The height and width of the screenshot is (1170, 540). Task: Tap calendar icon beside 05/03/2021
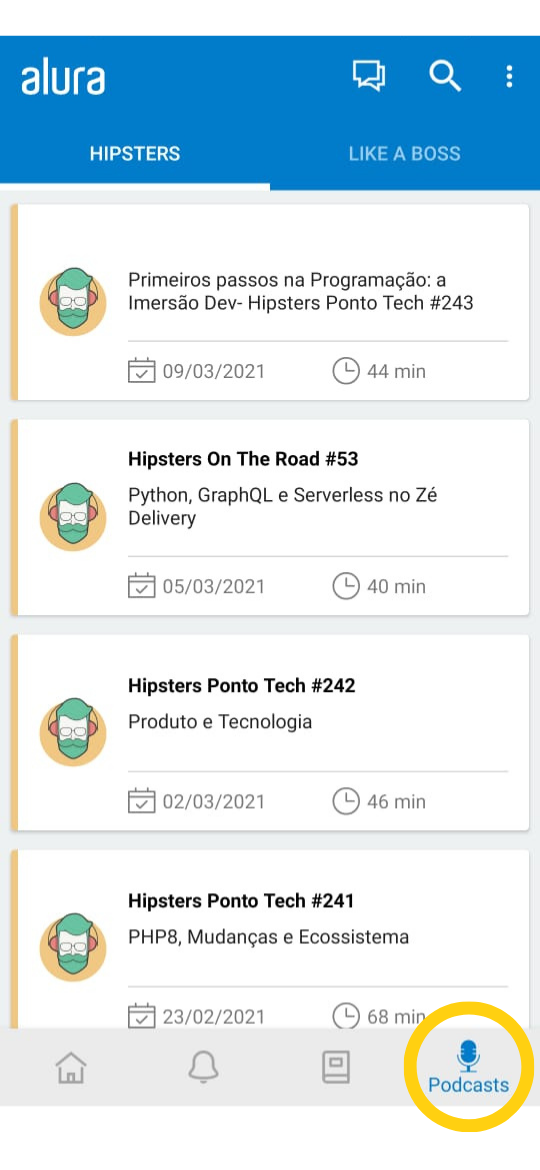click(x=142, y=586)
